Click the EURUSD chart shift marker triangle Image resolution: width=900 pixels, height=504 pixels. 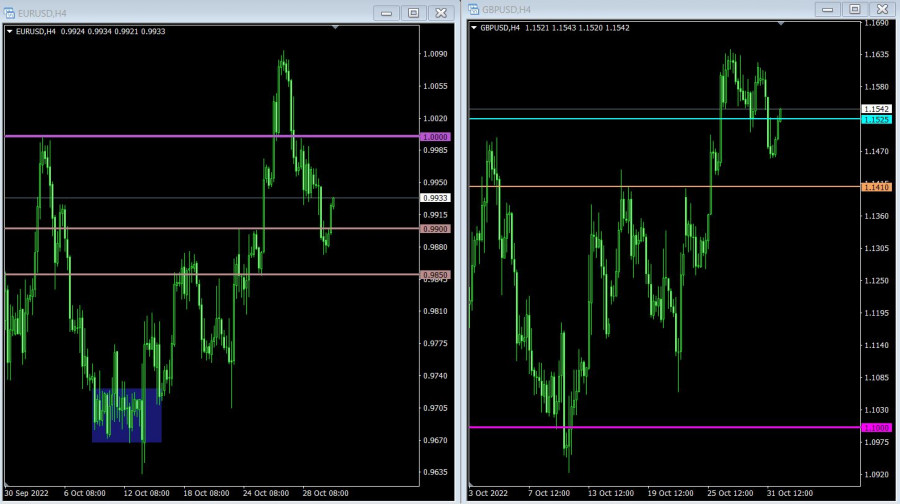click(335, 28)
